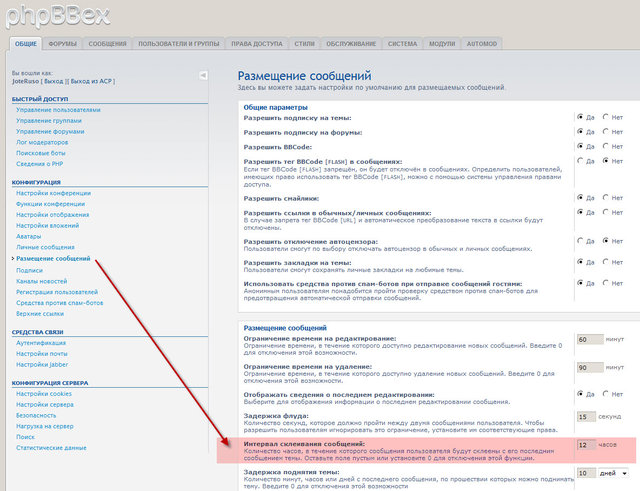Viewport: 640px width, 491px height.
Task: Open Каналы новостей link
Action: [x=42, y=281]
